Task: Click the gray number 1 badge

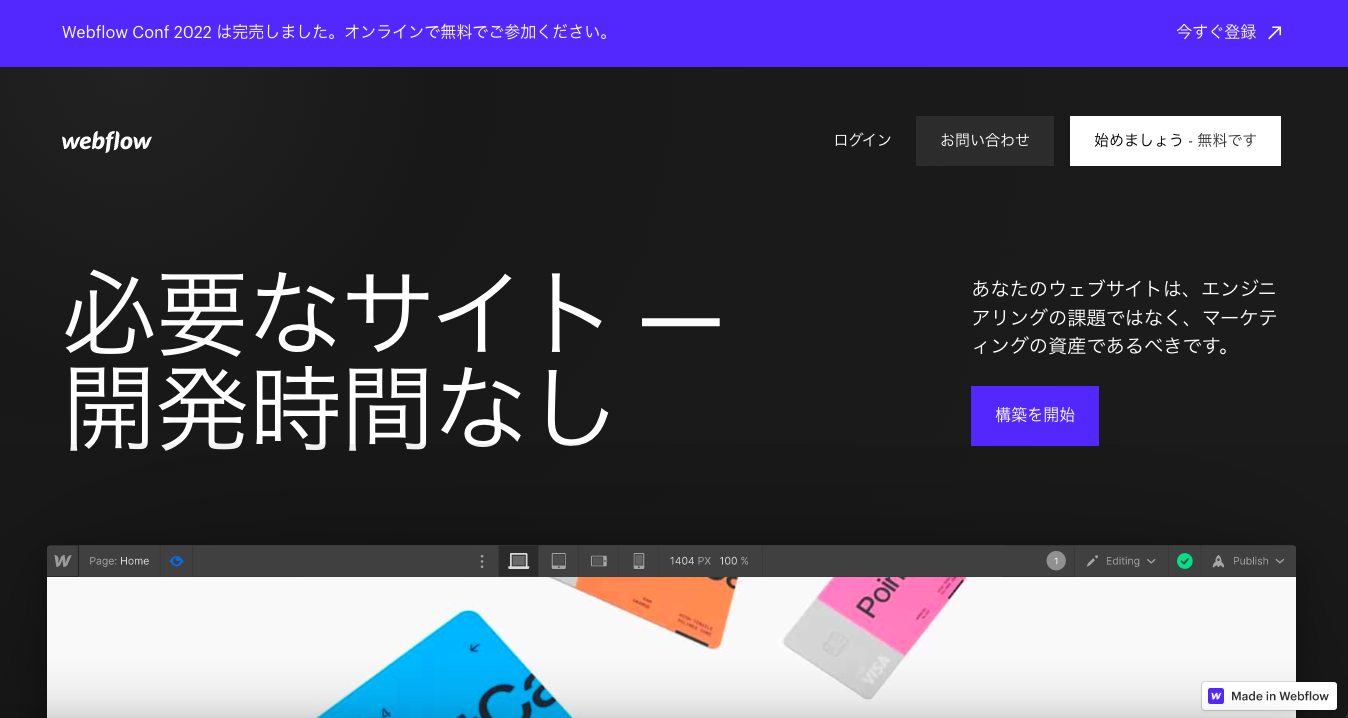Action: click(x=1056, y=561)
